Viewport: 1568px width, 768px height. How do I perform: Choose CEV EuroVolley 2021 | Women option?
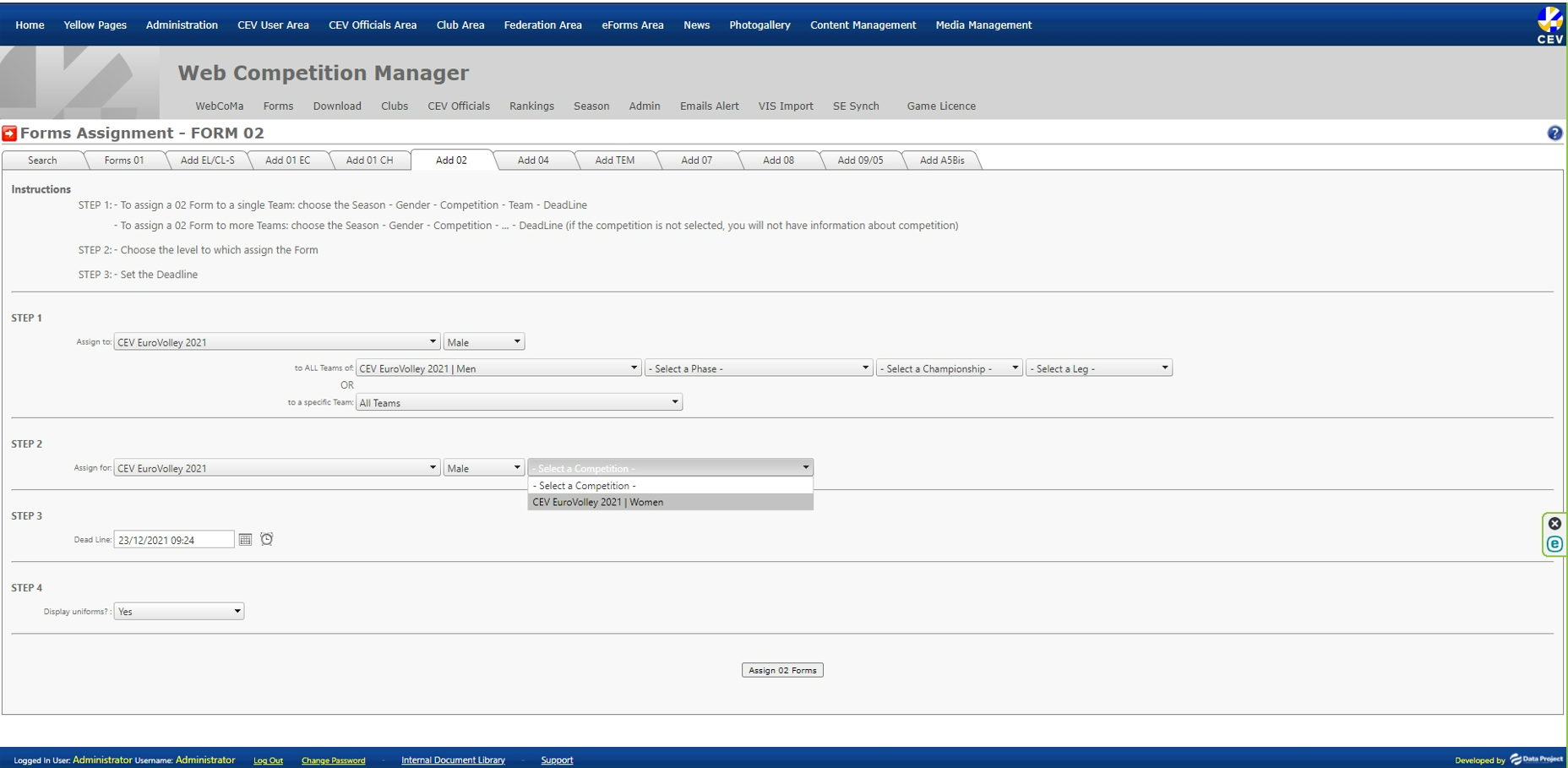[x=671, y=502]
